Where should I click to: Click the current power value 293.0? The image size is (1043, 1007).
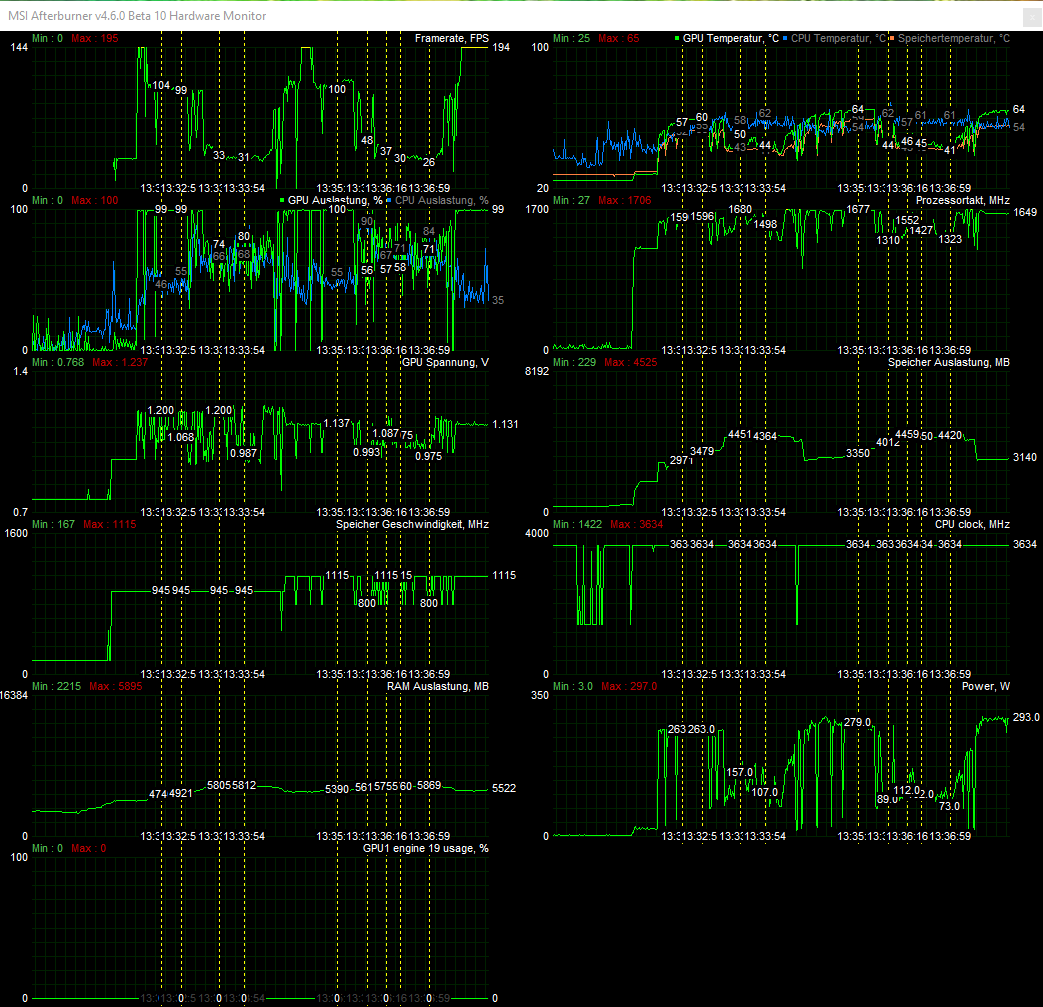click(1026, 717)
